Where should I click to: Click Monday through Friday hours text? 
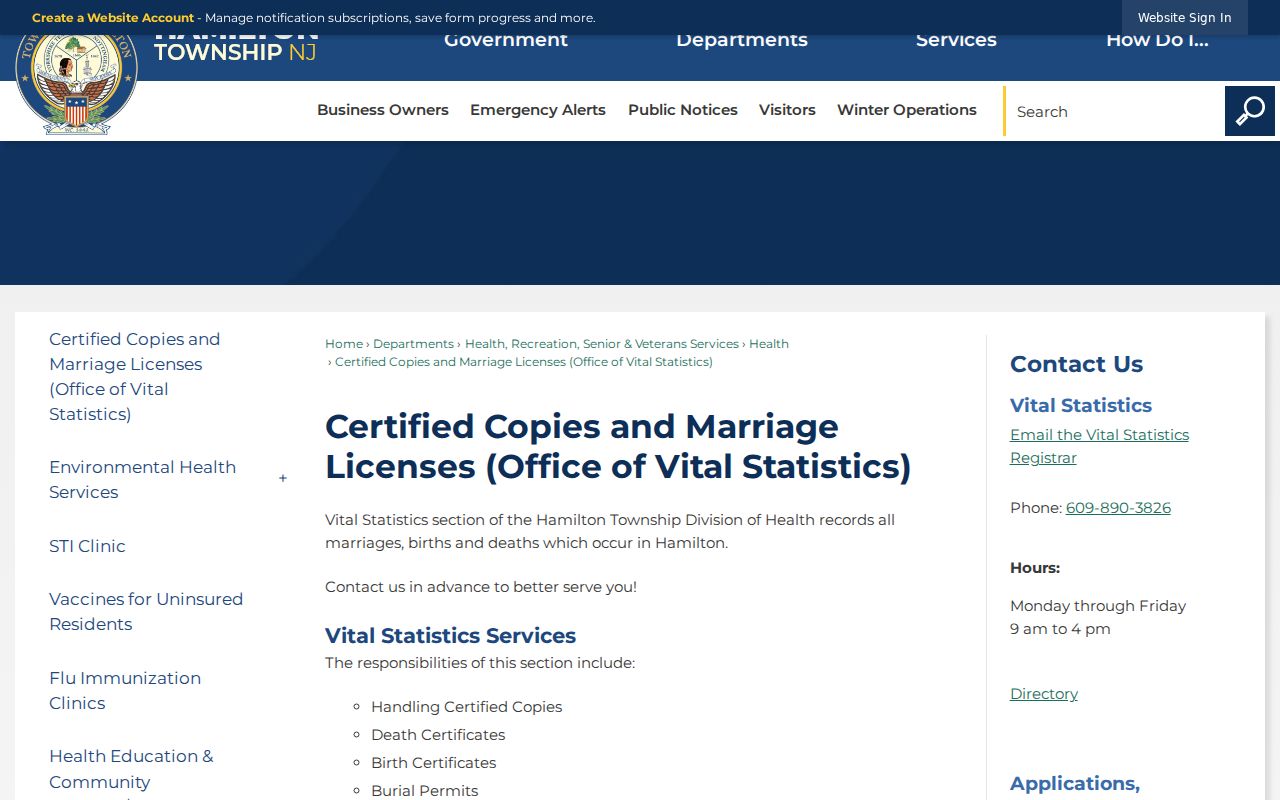click(x=1098, y=606)
